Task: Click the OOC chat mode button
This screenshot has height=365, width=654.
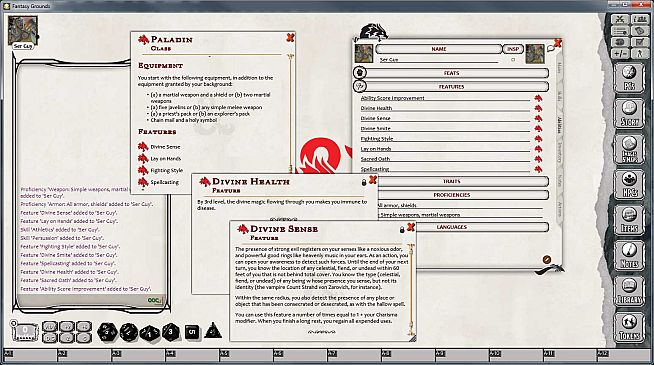Action: pos(154,300)
